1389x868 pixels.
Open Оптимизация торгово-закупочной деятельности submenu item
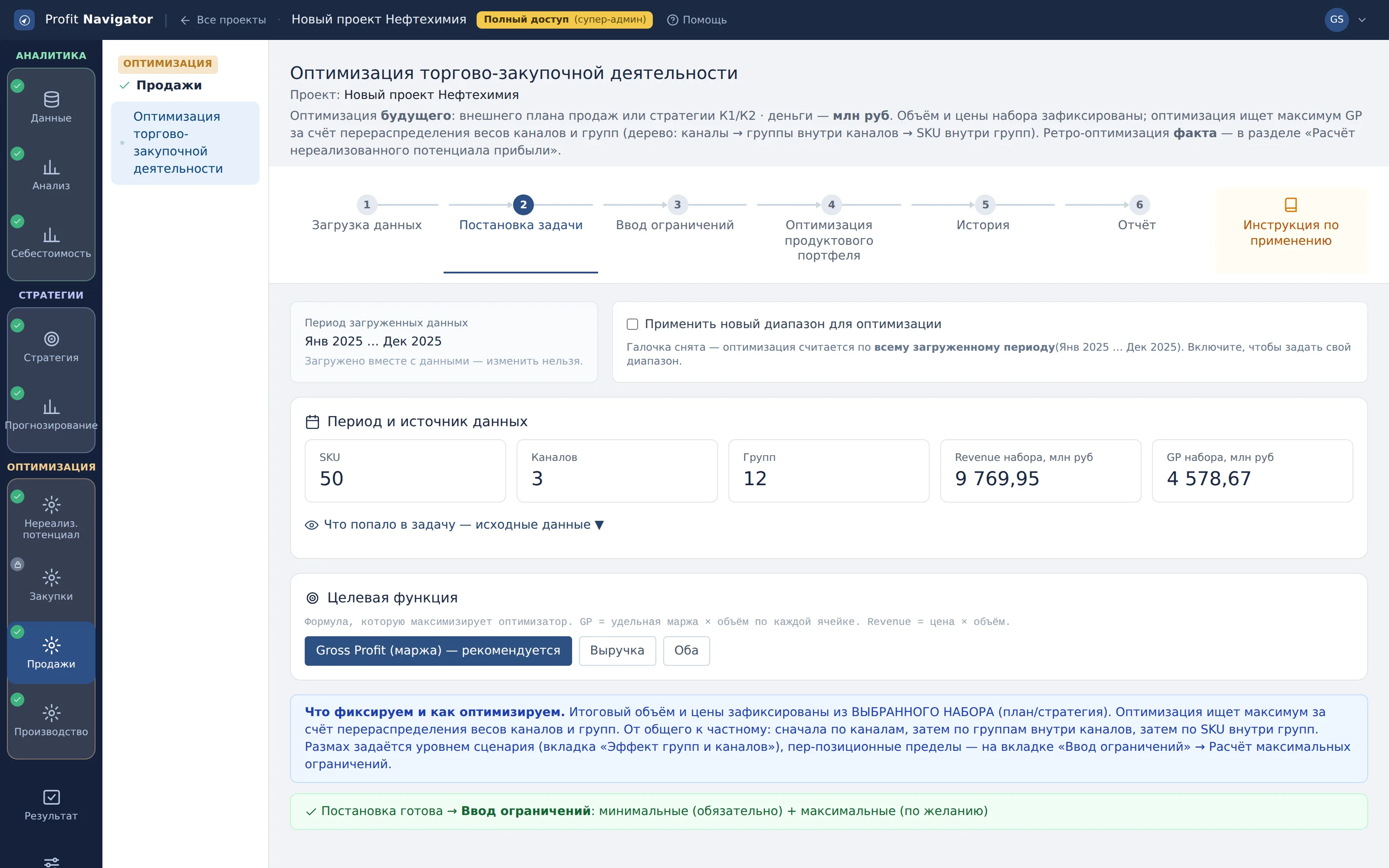185,143
